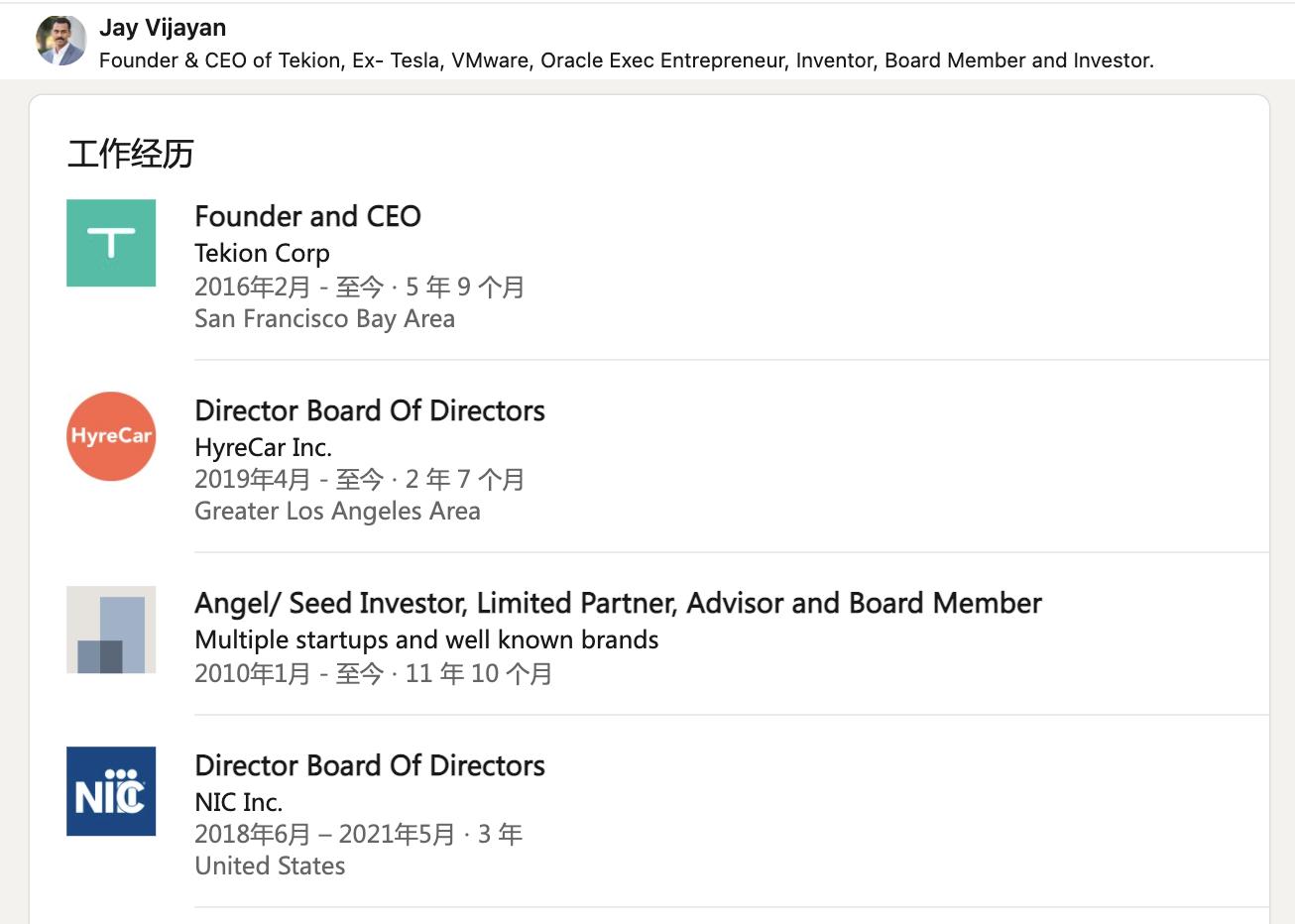Click the gray placeholder company icon
The height and width of the screenshot is (924, 1295).
pyautogui.click(x=111, y=630)
